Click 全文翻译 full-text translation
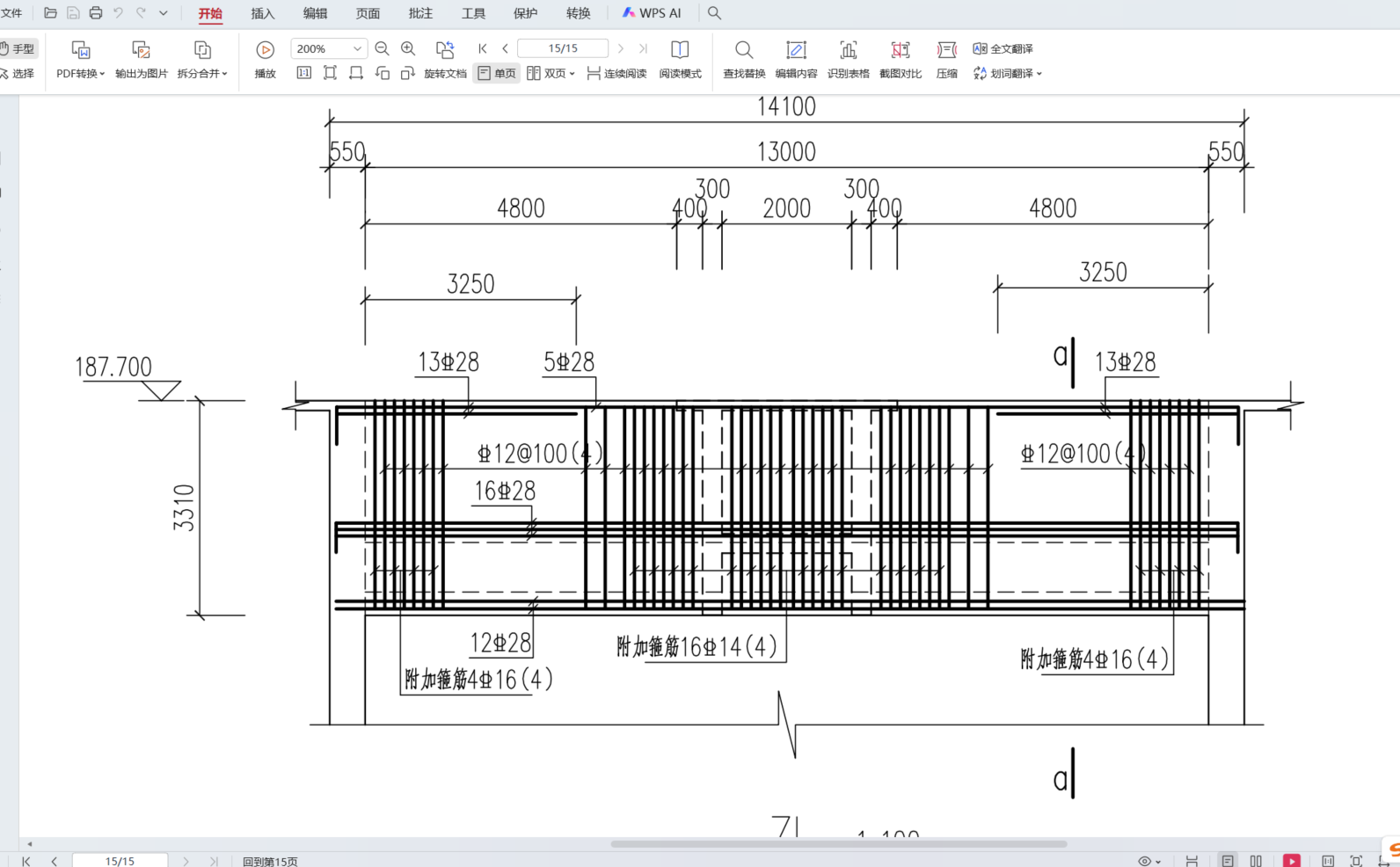The width and height of the screenshot is (1400, 867). [x=1003, y=48]
